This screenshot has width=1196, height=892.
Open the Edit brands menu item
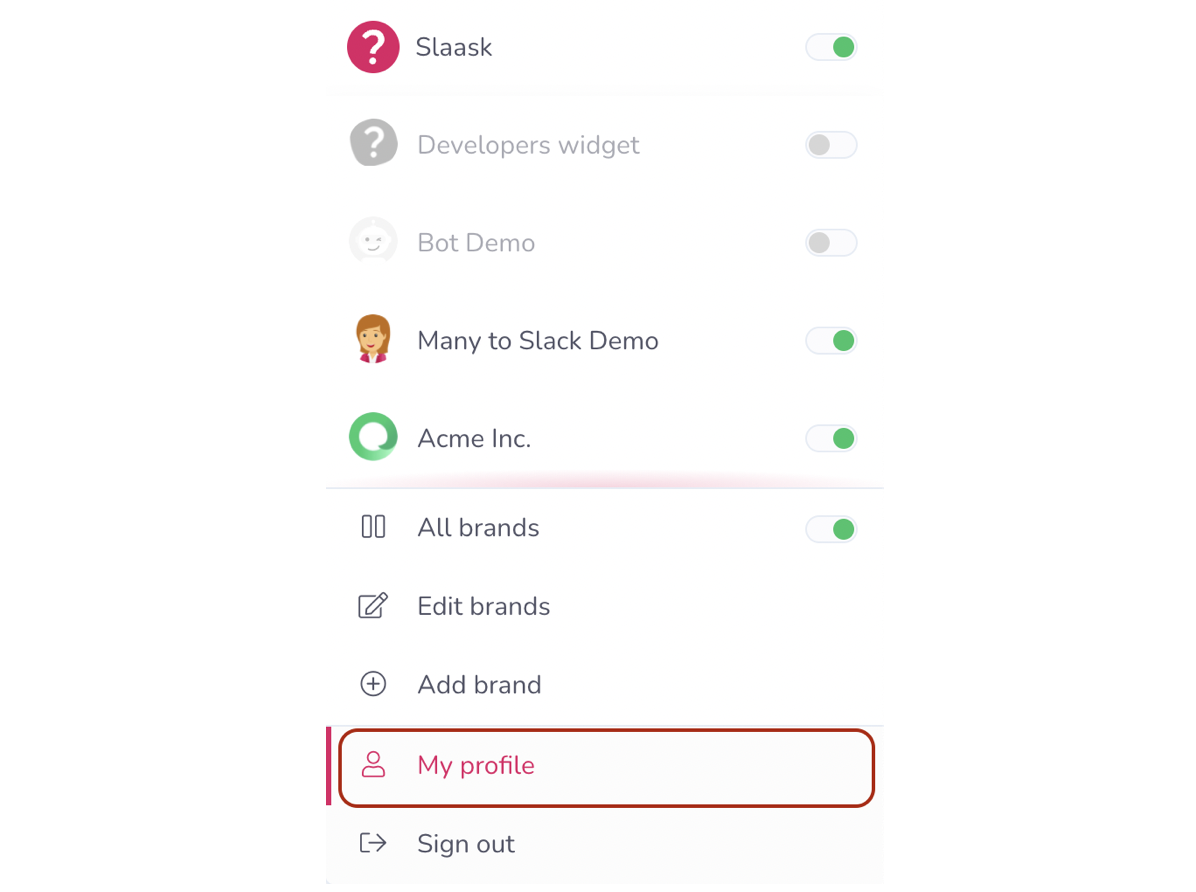[x=484, y=606]
